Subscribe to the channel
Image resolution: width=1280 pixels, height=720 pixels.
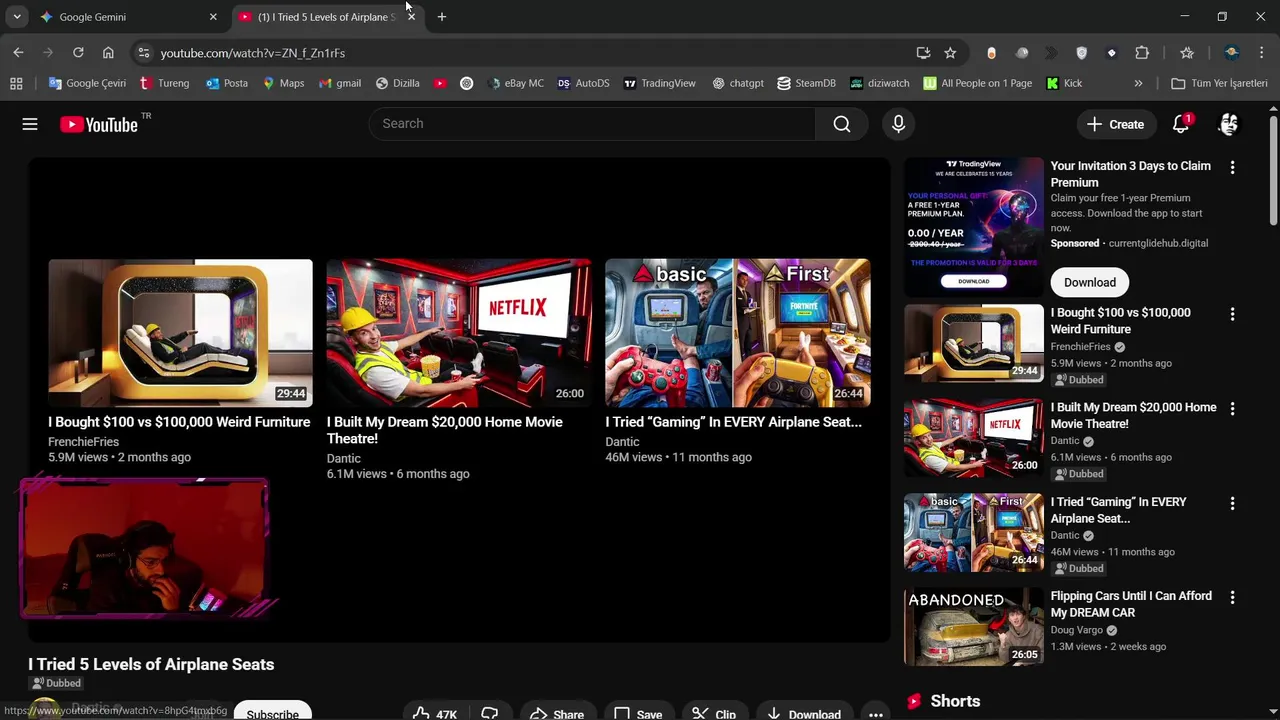(x=272, y=713)
